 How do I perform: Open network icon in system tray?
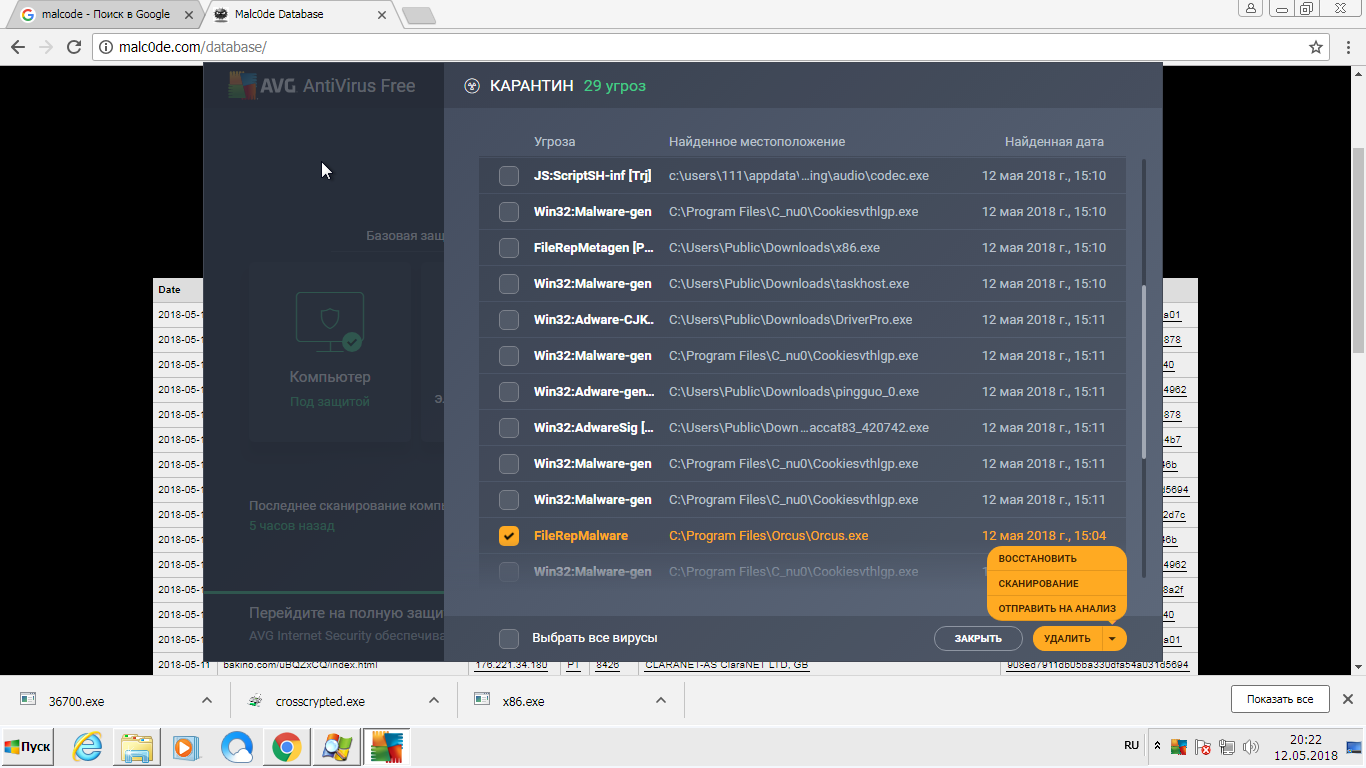coord(1227,747)
